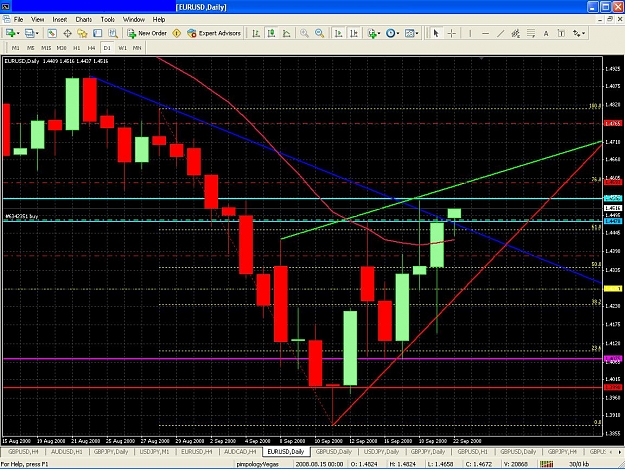Toggle chart Auto Scroll
Image resolution: width=625 pixels, height=469 pixels.
[338, 33]
